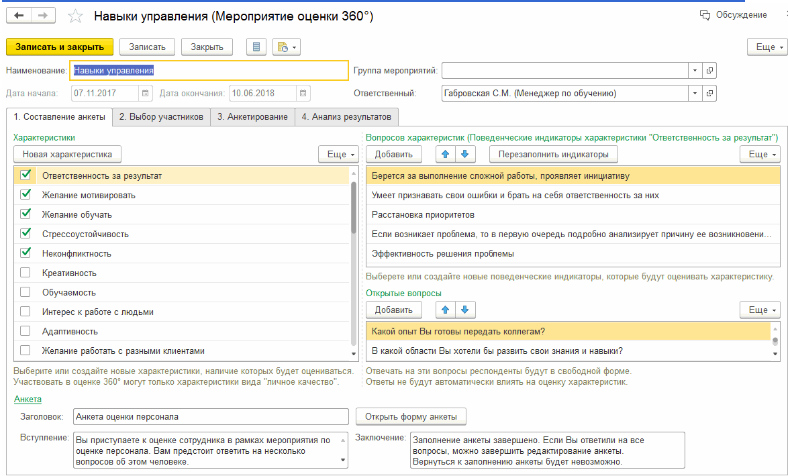This screenshot has width=788, height=476.
Task: Move indicator question down
Action: pyautogui.click(x=465, y=154)
